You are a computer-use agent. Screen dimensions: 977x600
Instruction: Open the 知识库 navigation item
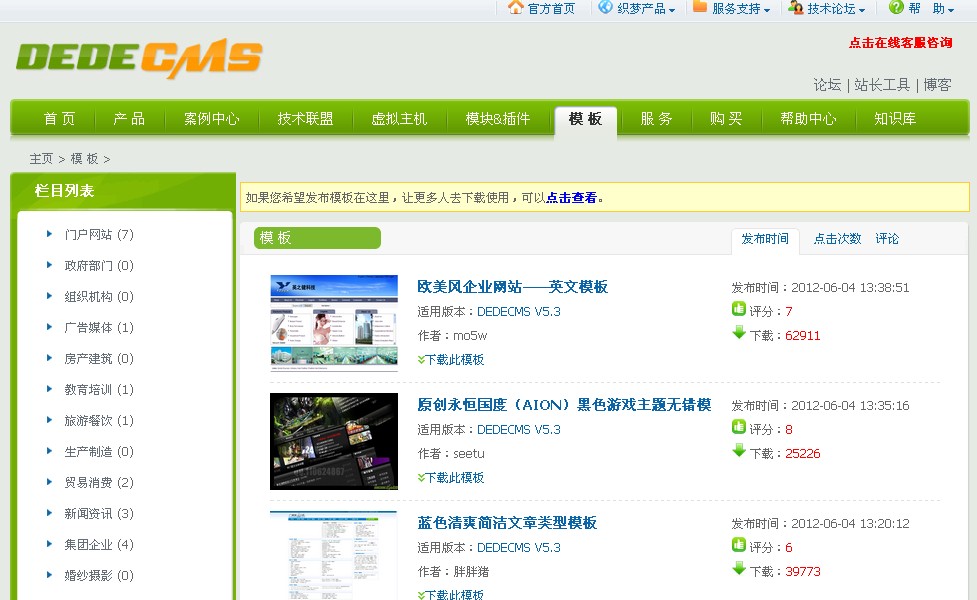(x=895, y=118)
